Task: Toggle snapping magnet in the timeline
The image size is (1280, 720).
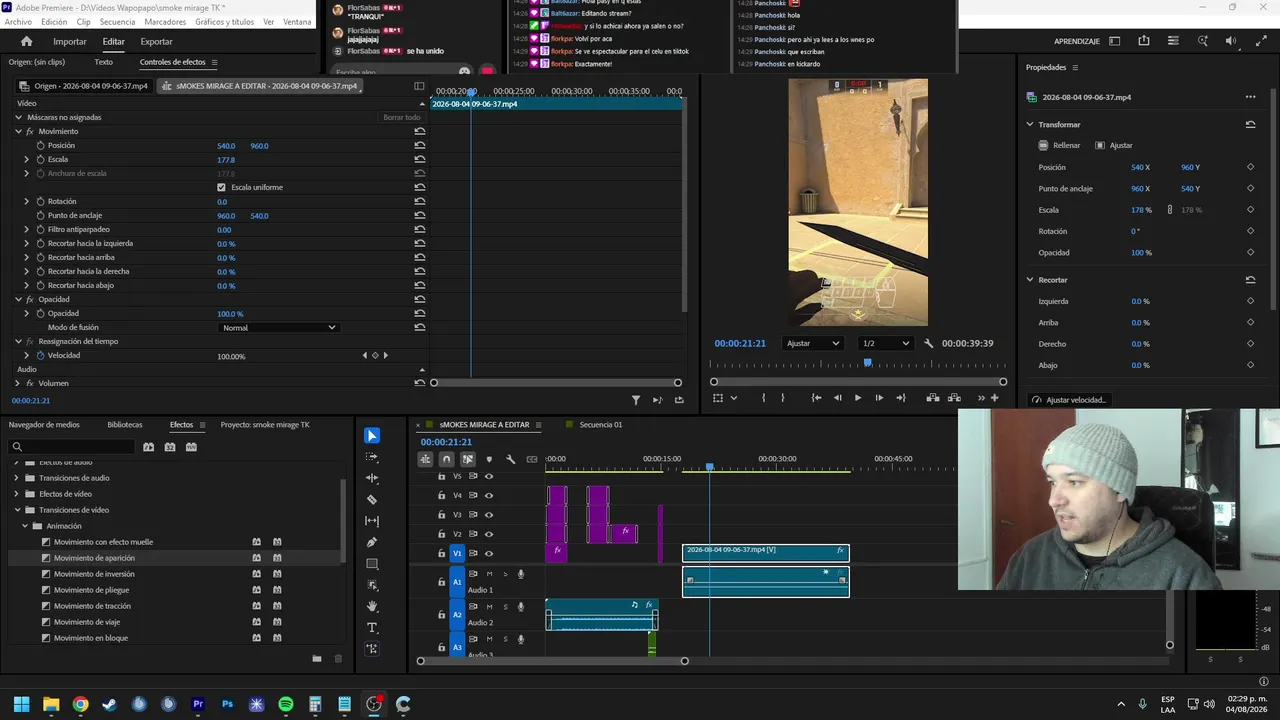Action: pyautogui.click(x=446, y=459)
